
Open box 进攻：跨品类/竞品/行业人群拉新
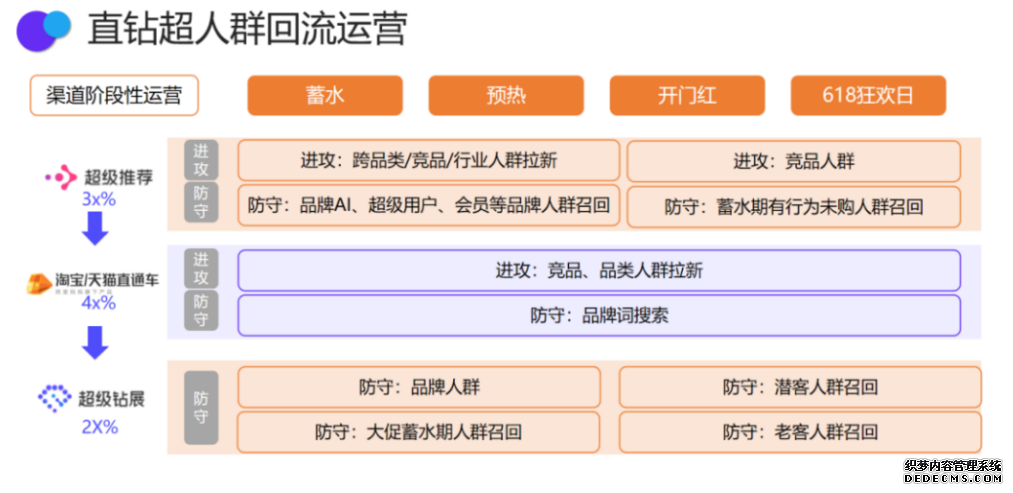pos(428,161)
